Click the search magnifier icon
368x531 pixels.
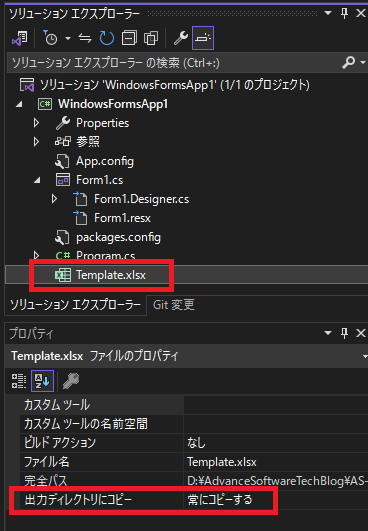pos(349,62)
